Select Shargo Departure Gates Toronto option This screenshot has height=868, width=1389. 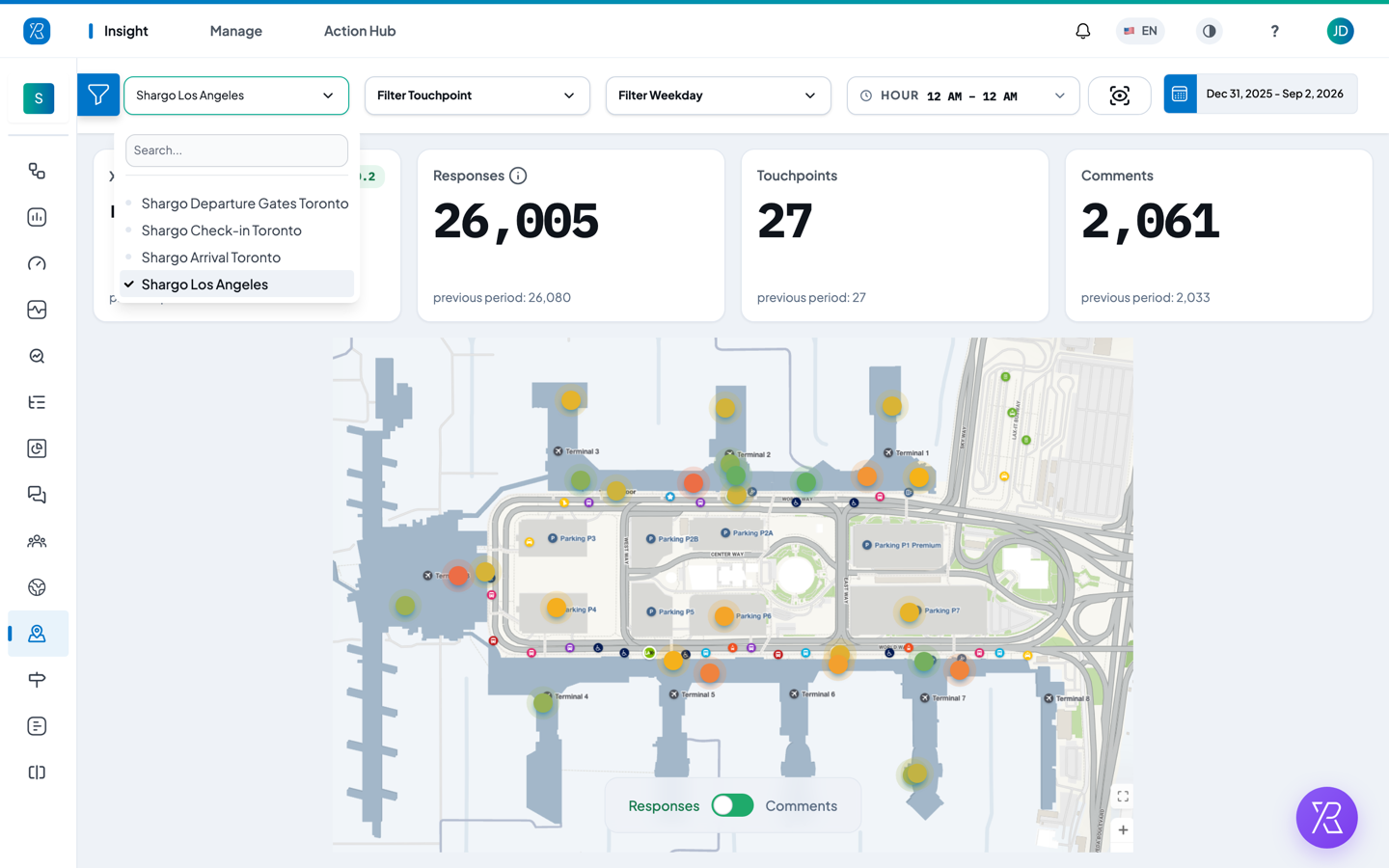click(236, 203)
